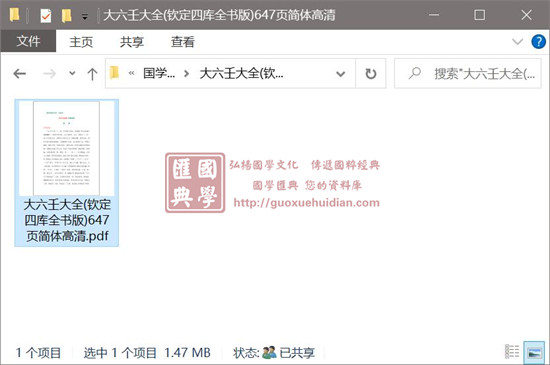The width and height of the screenshot is (550, 365).
Task: Click the address bar folder icon
Action: pos(114,73)
